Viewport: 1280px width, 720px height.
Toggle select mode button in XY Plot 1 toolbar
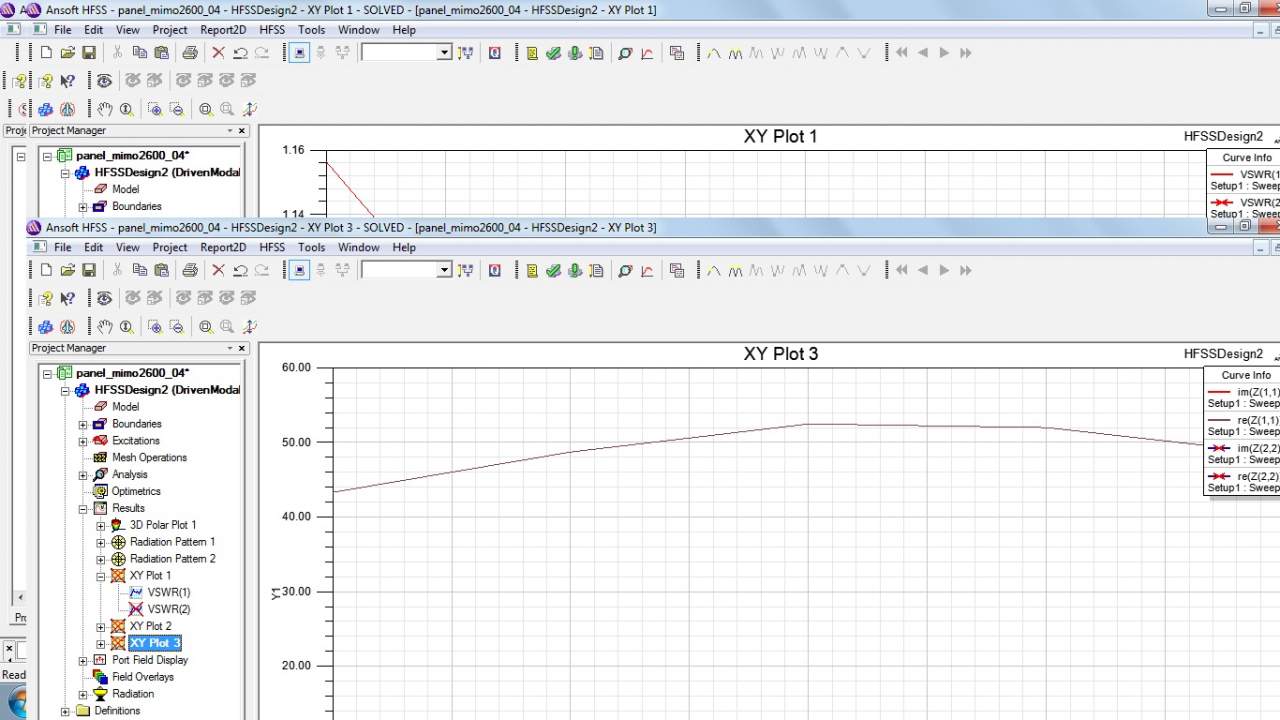point(299,52)
